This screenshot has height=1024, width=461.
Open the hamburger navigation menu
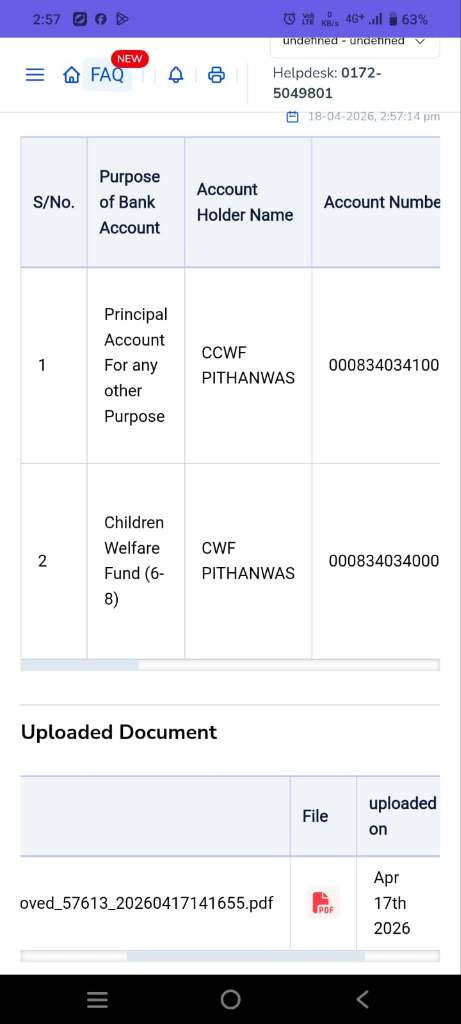[35, 75]
